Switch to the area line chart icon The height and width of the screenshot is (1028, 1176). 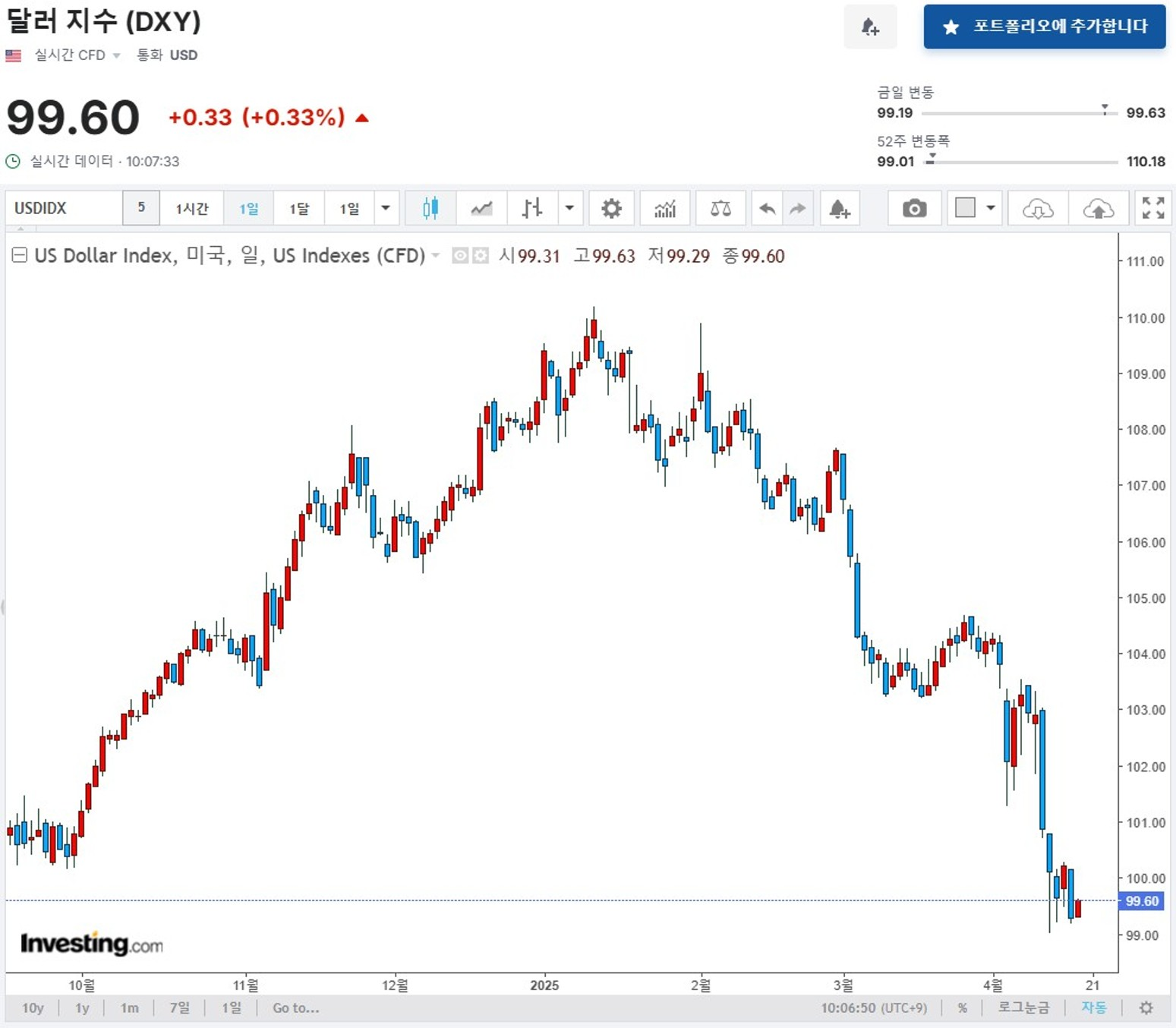pyautogui.click(x=481, y=208)
